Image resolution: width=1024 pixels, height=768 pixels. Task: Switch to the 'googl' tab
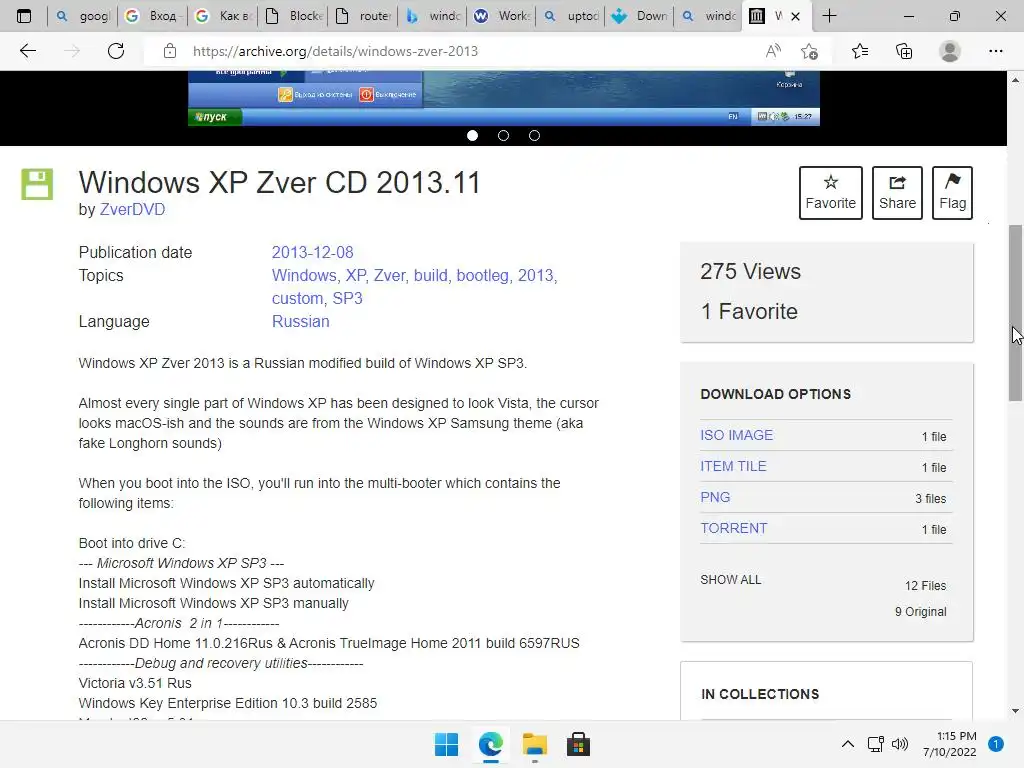coord(83,16)
